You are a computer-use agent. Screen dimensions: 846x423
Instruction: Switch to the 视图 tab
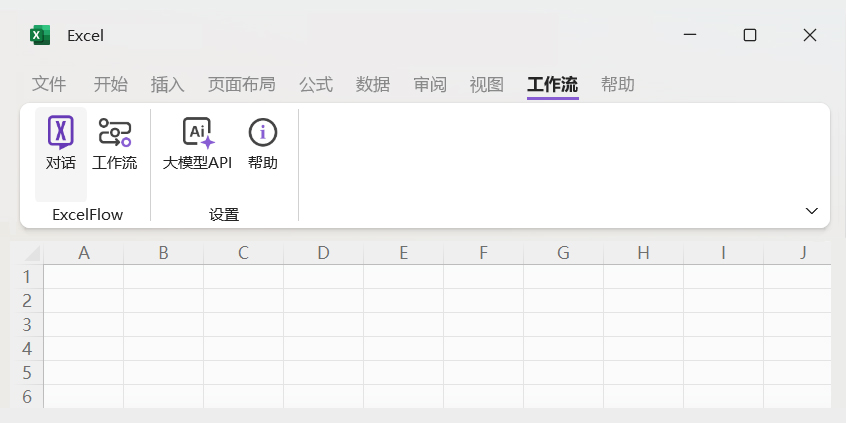point(487,85)
